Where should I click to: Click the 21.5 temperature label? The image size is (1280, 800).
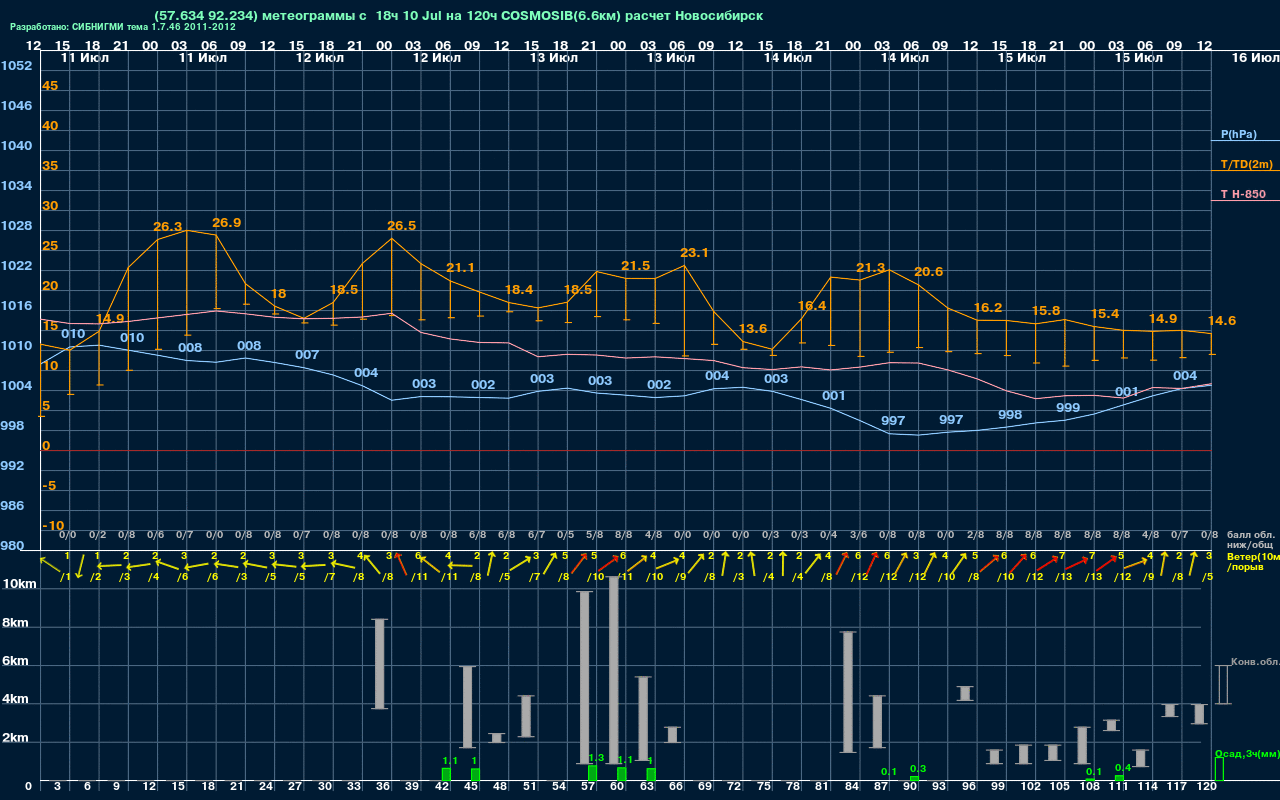click(x=636, y=266)
